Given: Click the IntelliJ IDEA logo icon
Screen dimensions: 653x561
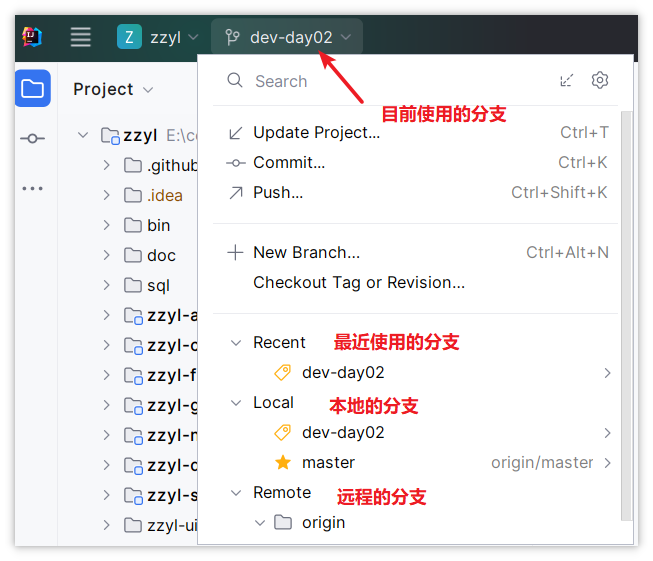Looking at the screenshot, I should point(32,37).
